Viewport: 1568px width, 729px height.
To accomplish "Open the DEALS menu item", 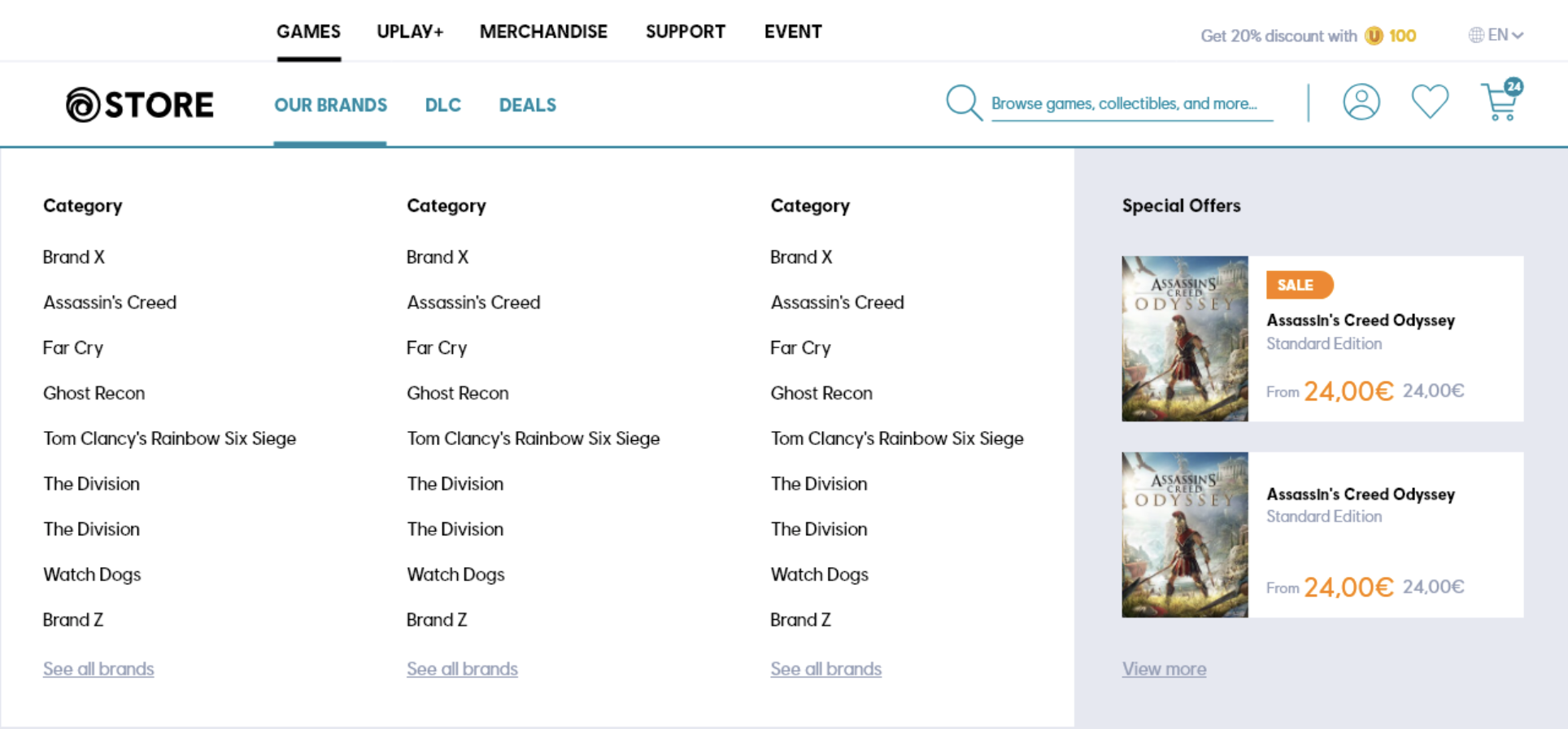I will click(x=527, y=105).
